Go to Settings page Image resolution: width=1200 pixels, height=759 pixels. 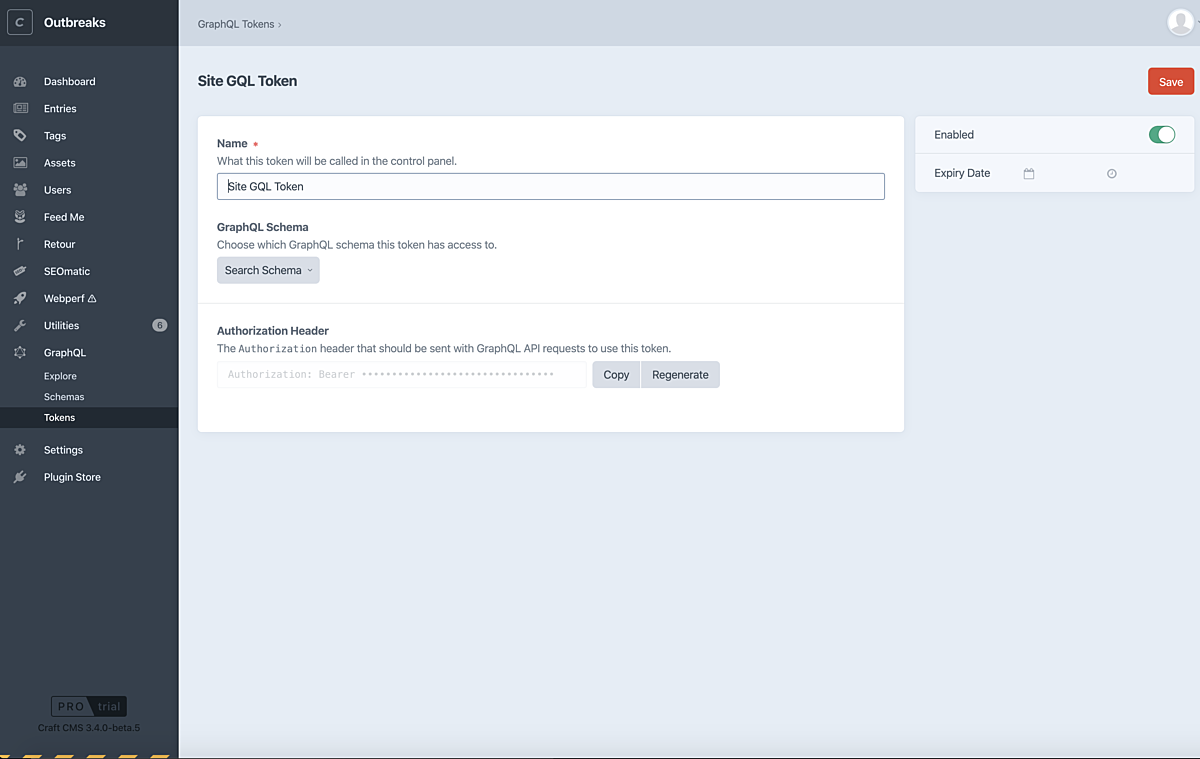63,450
